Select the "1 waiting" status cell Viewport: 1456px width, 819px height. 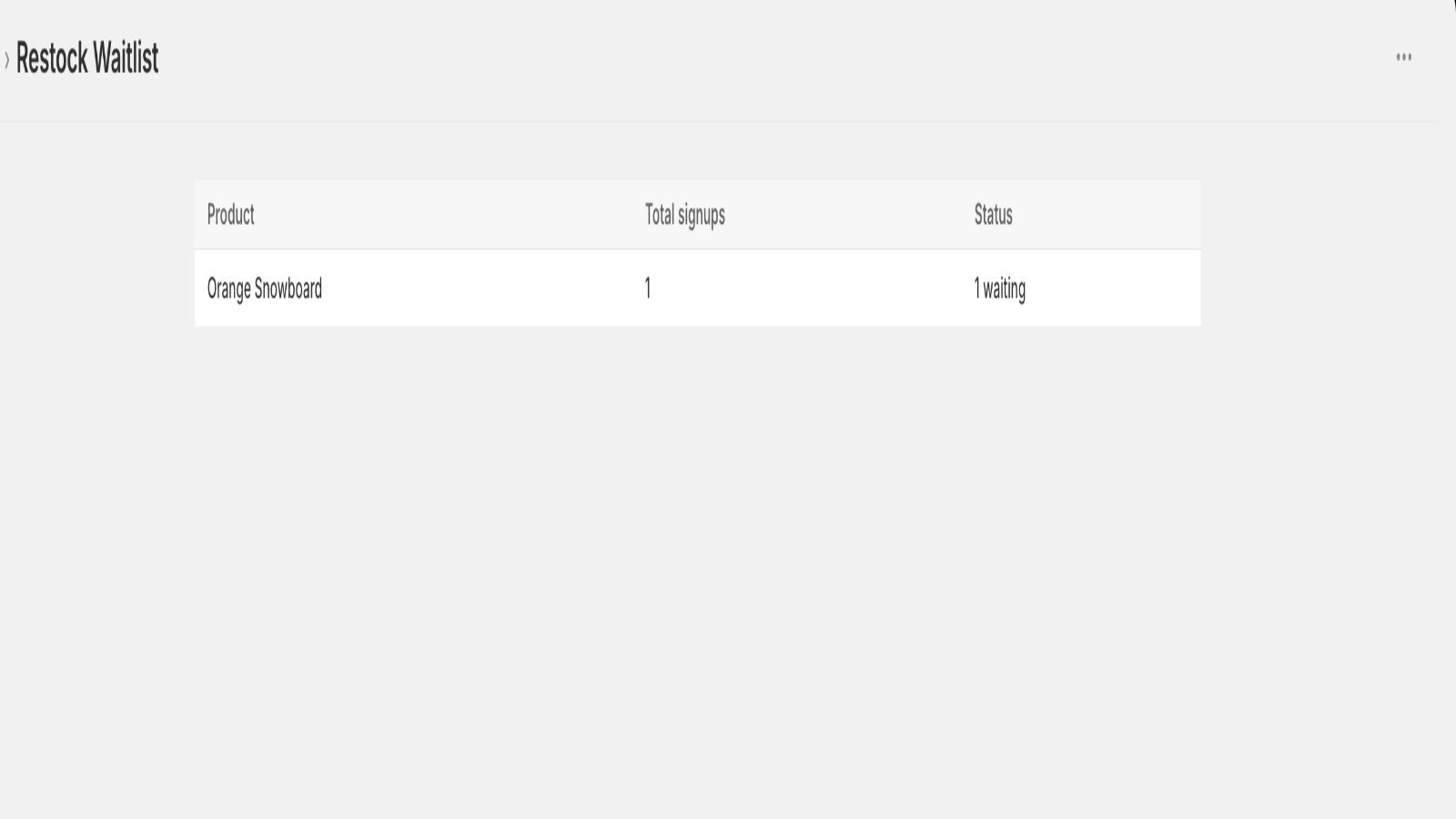click(1000, 289)
